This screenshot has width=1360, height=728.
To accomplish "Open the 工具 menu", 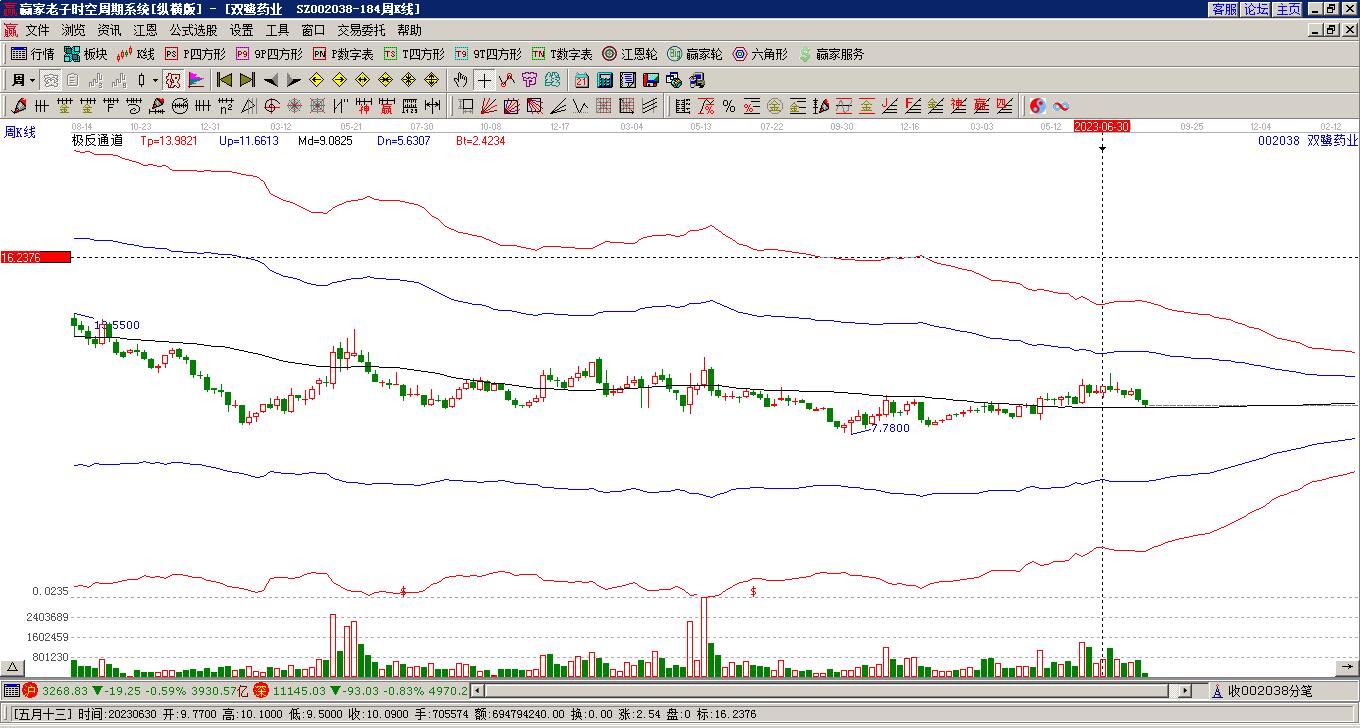I will click(277, 31).
